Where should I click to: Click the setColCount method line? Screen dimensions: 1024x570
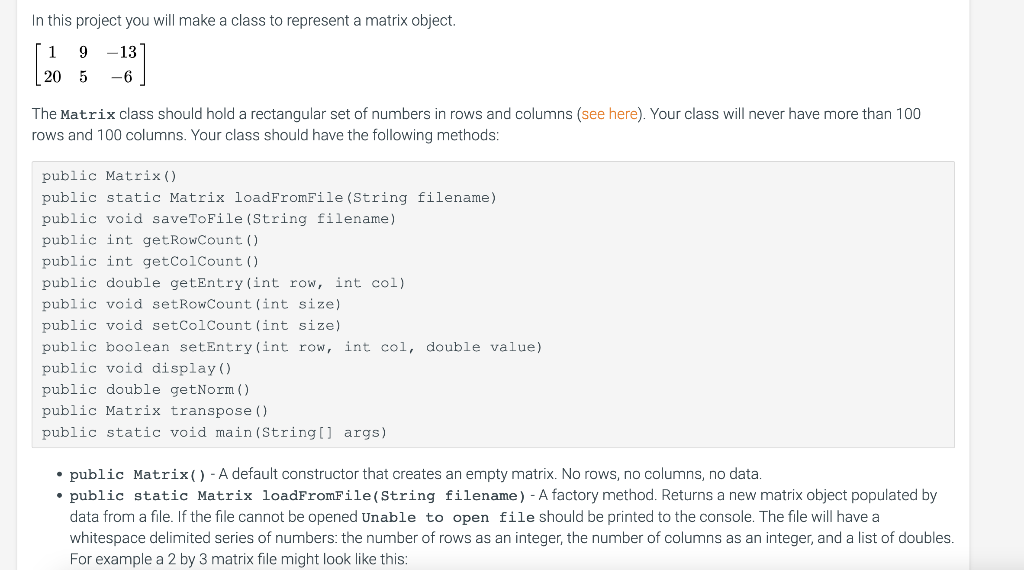click(191, 326)
